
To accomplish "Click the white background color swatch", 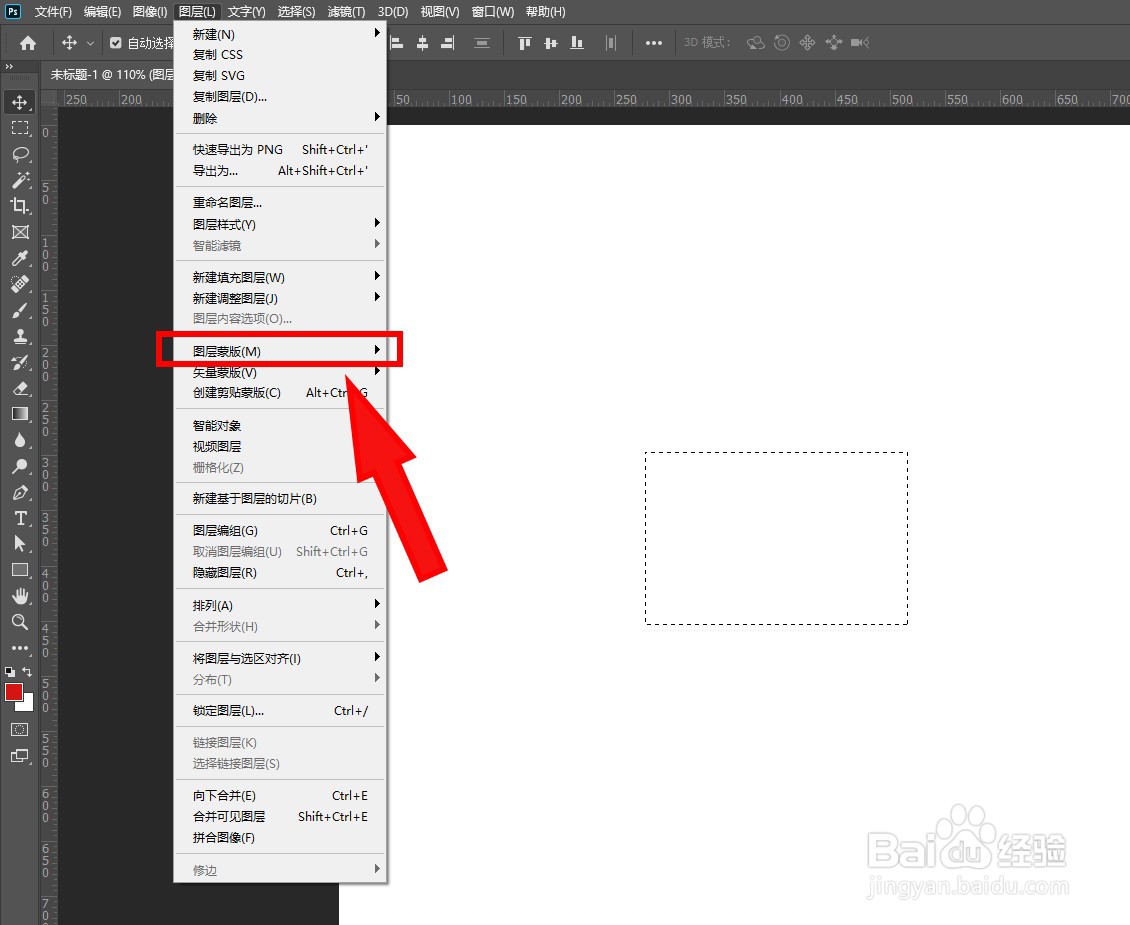I will (28, 705).
